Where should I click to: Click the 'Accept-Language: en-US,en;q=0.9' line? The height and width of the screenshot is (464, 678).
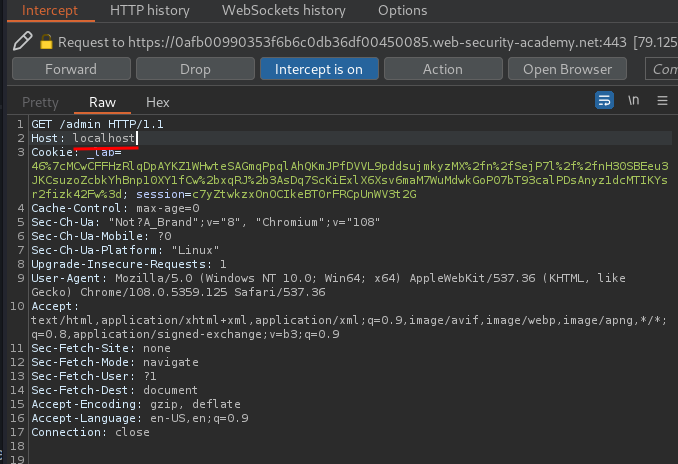coord(140,418)
